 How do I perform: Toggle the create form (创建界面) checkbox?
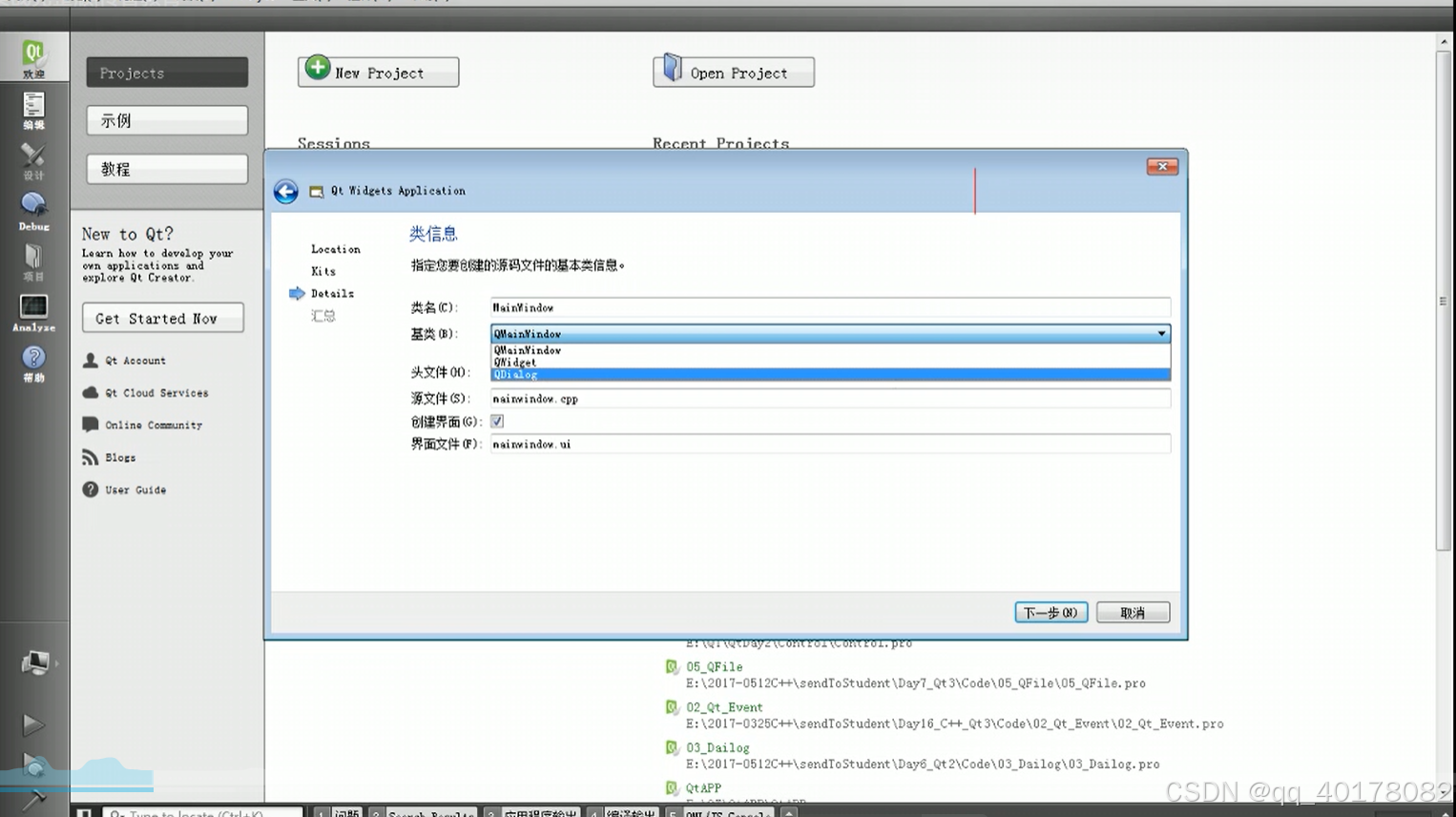(497, 421)
